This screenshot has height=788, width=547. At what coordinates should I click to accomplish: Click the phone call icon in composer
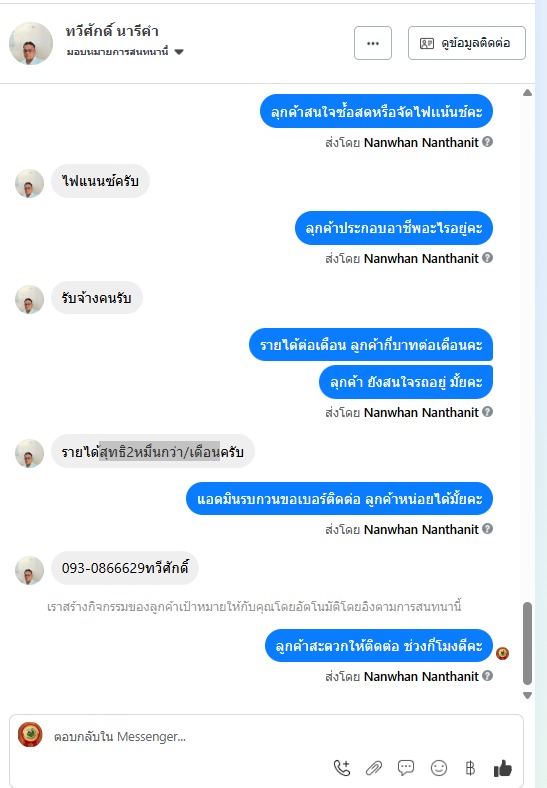tap(342, 768)
